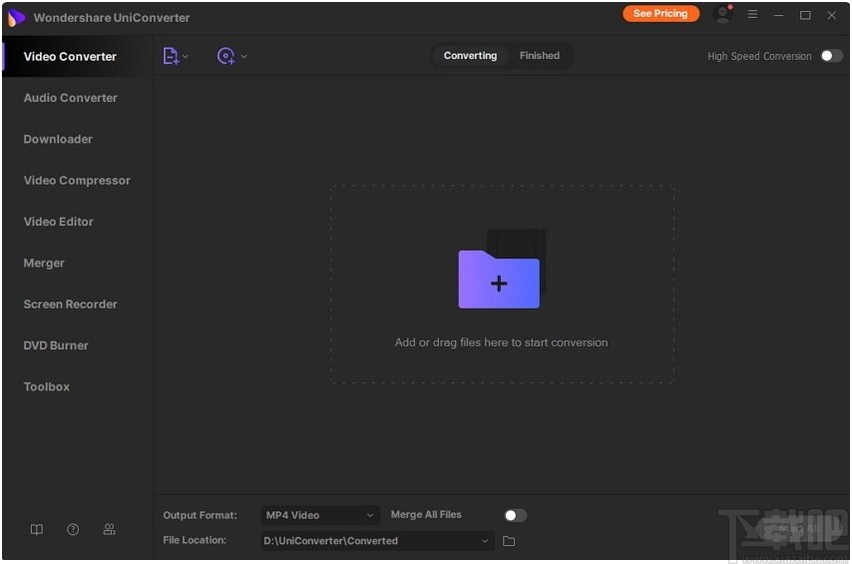
Task: Open the File Location path dropdown
Action: tap(377, 541)
